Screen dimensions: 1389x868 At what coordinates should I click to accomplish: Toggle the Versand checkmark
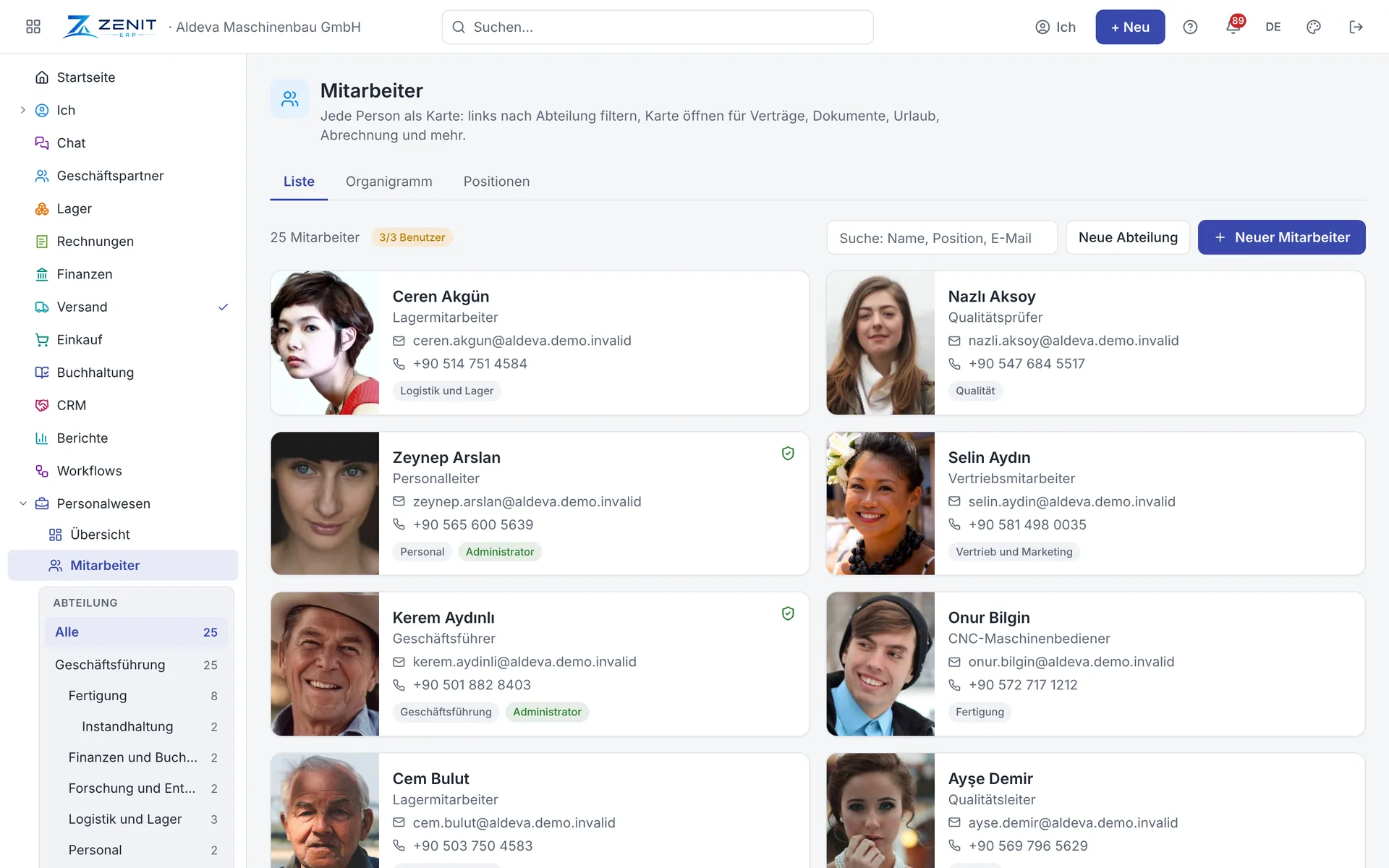(x=224, y=307)
